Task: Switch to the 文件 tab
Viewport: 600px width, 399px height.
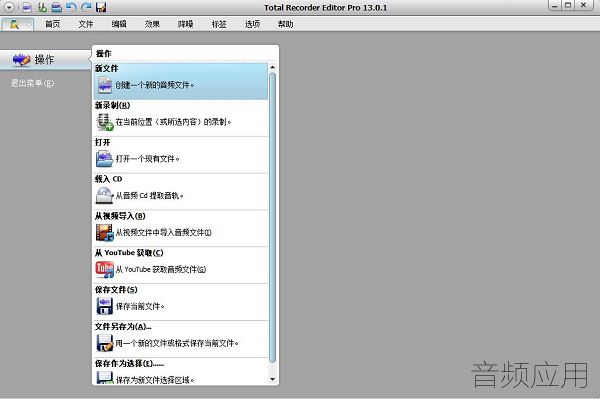Action: [86, 24]
